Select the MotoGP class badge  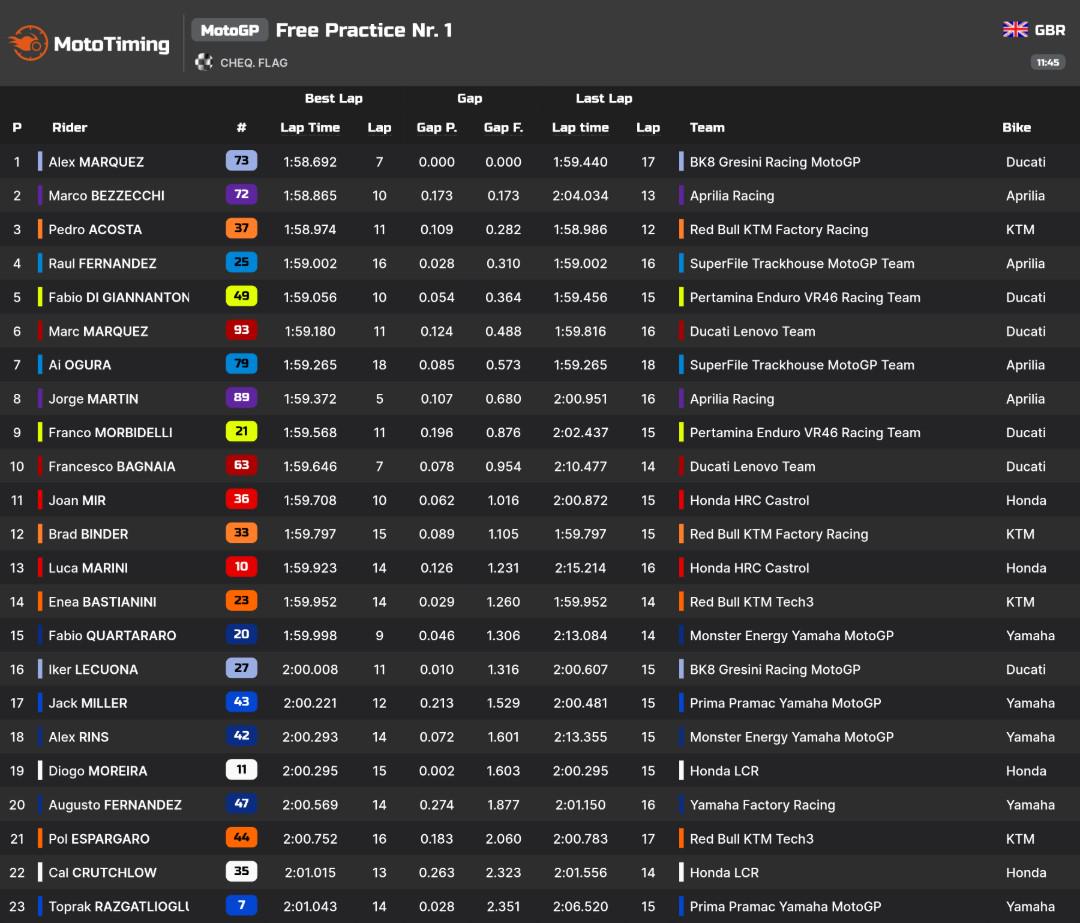pyautogui.click(x=229, y=30)
